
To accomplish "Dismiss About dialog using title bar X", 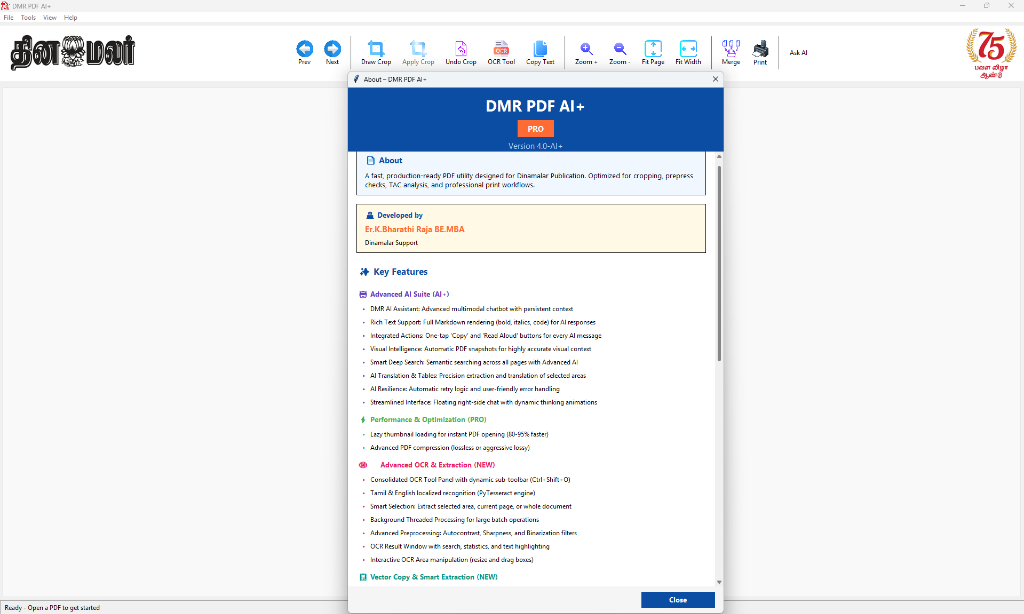I will click(x=715, y=79).
